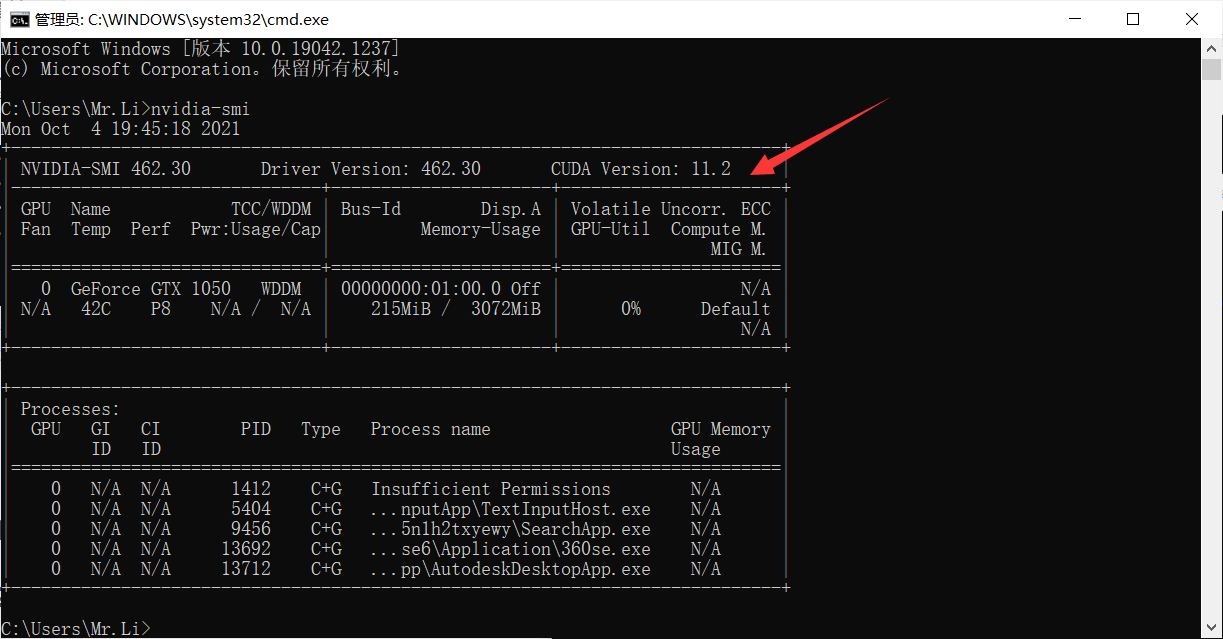
Task: Click PID '9456' in process table
Action: click(251, 529)
